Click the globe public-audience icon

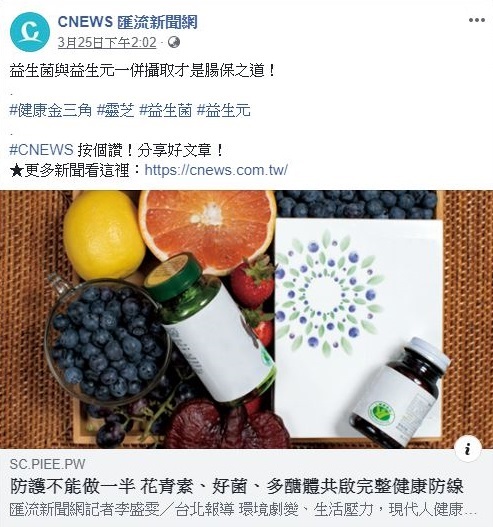tap(174, 42)
